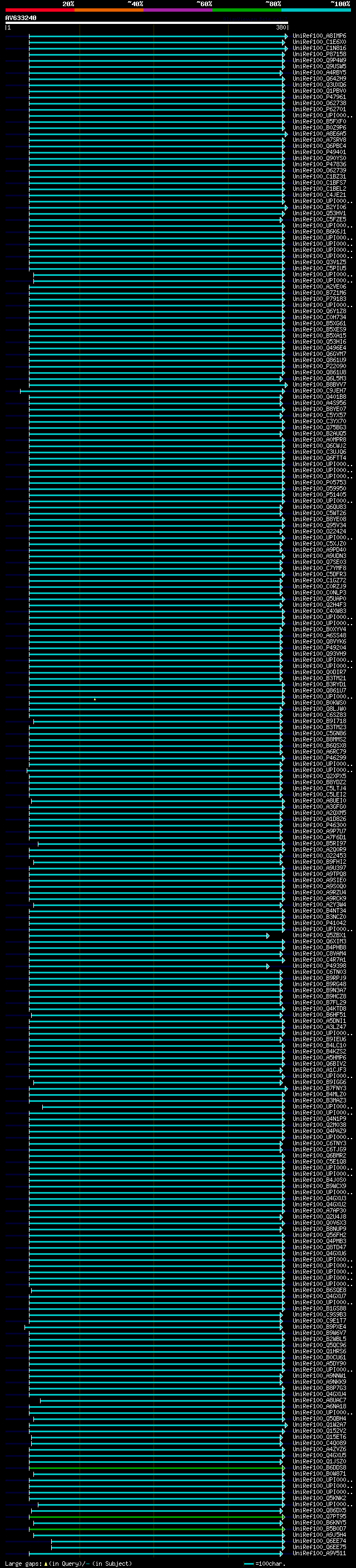
Task: Select the UniRef100_O22453 label
Action: click(319, 855)
